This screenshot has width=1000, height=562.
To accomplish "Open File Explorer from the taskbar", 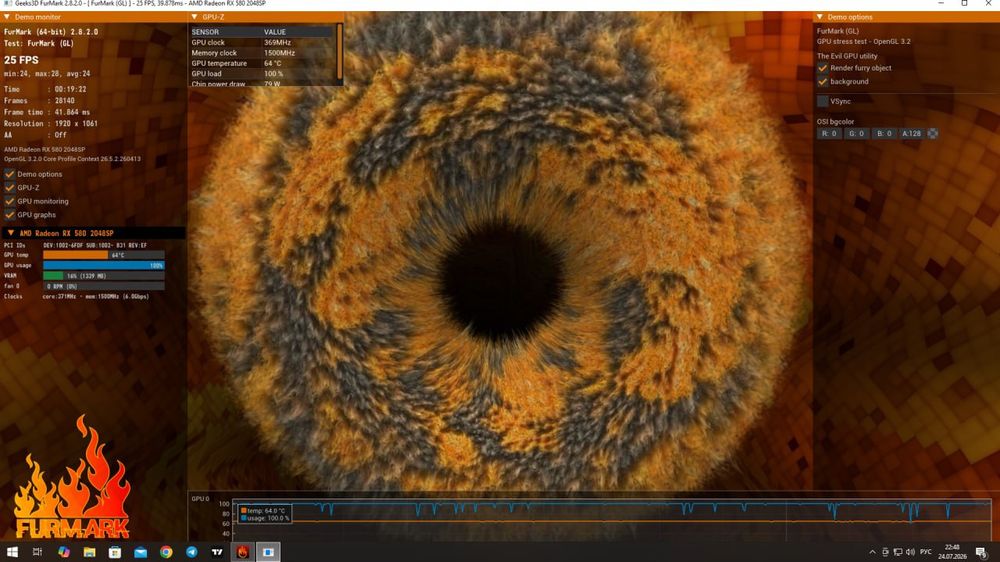I will tap(89, 552).
